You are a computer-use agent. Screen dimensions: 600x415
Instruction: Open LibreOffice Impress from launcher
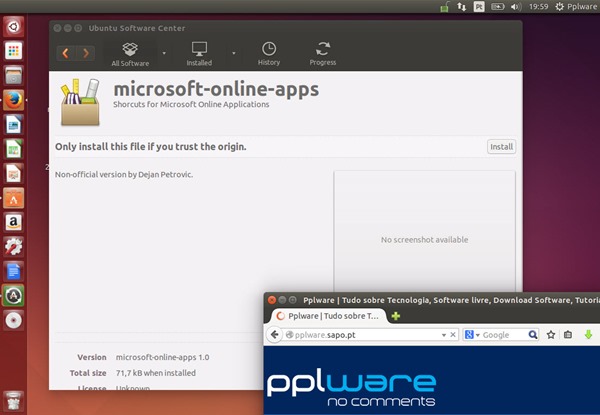[13, 173]
